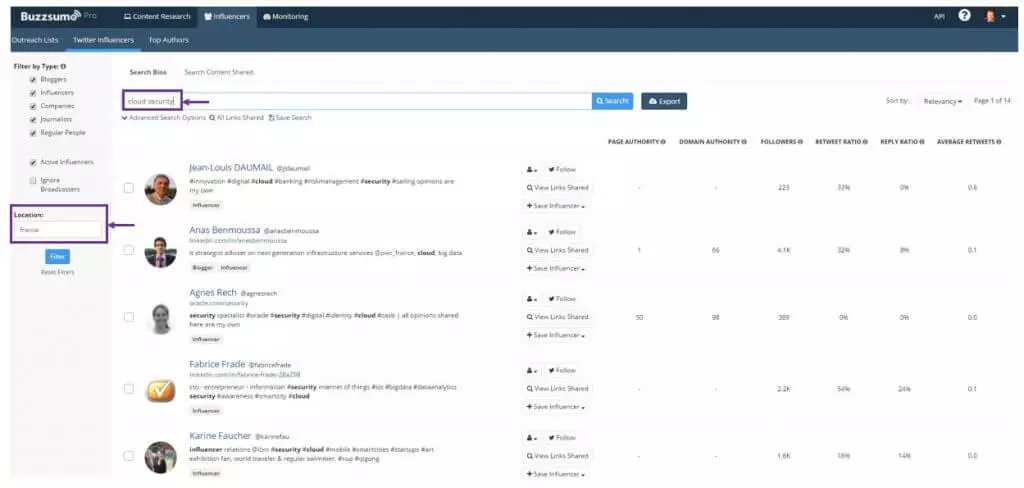The image size is (1024, 488).
Task: Open the API link in header
Action: pyautogui.click(x=939, y=17)
